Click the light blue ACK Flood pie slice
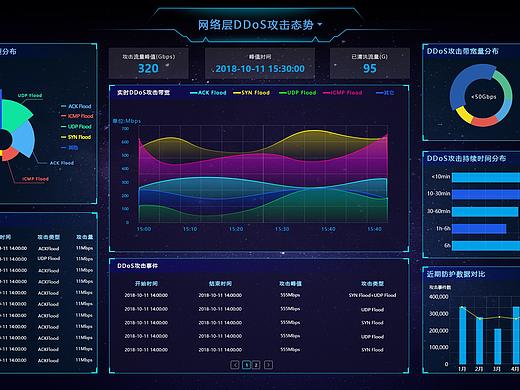Screen dimensions: 520x390 pos(25,138)
